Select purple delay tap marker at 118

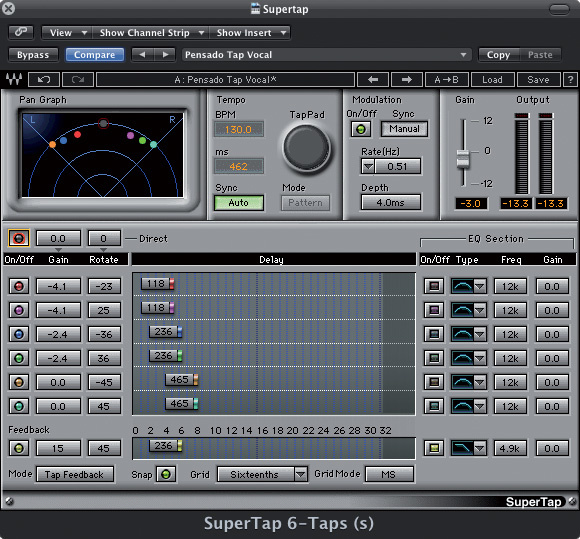click(x=158, y=307)
